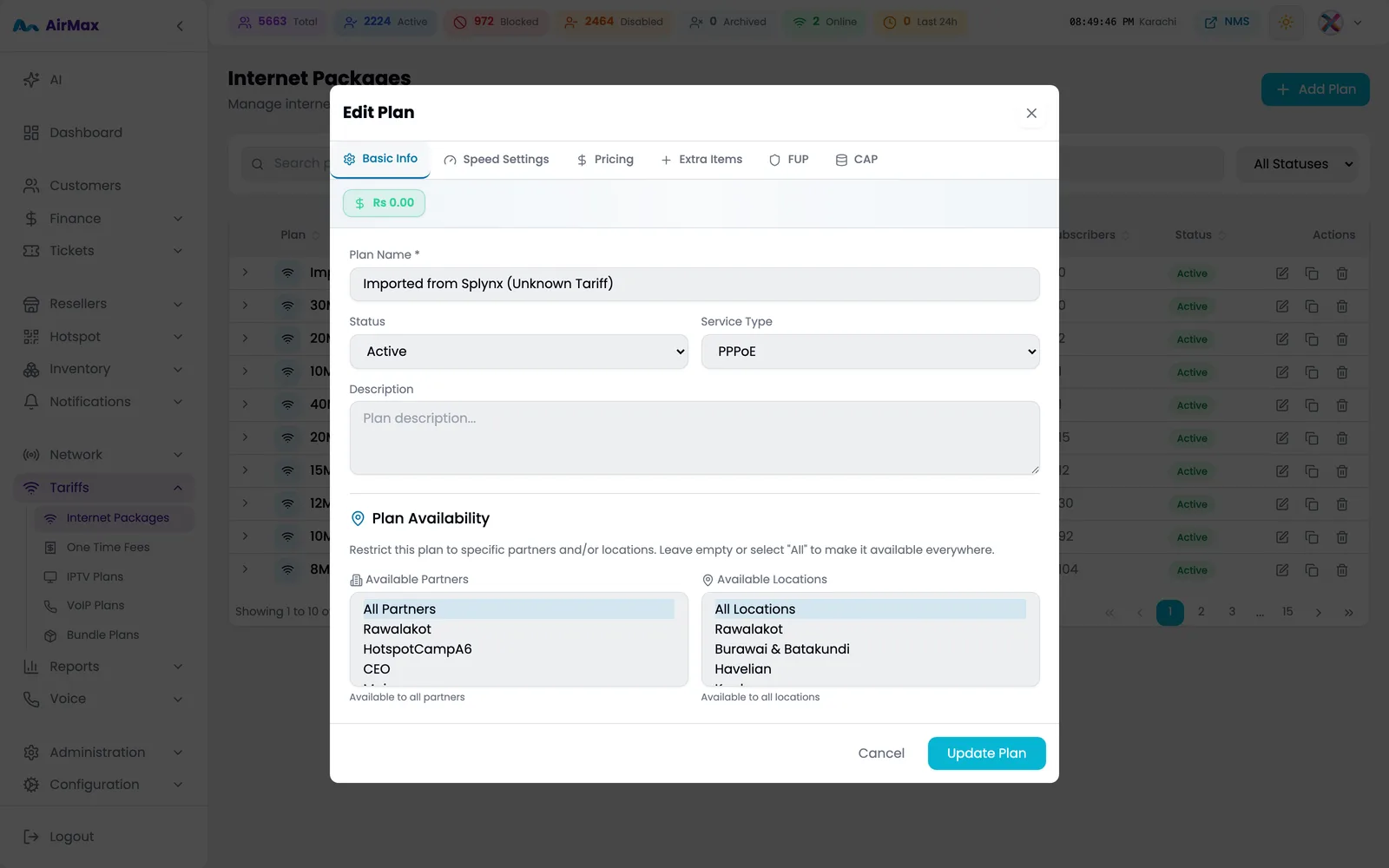Click the Rs 0.00 price badge

click(x=384, y=203)
